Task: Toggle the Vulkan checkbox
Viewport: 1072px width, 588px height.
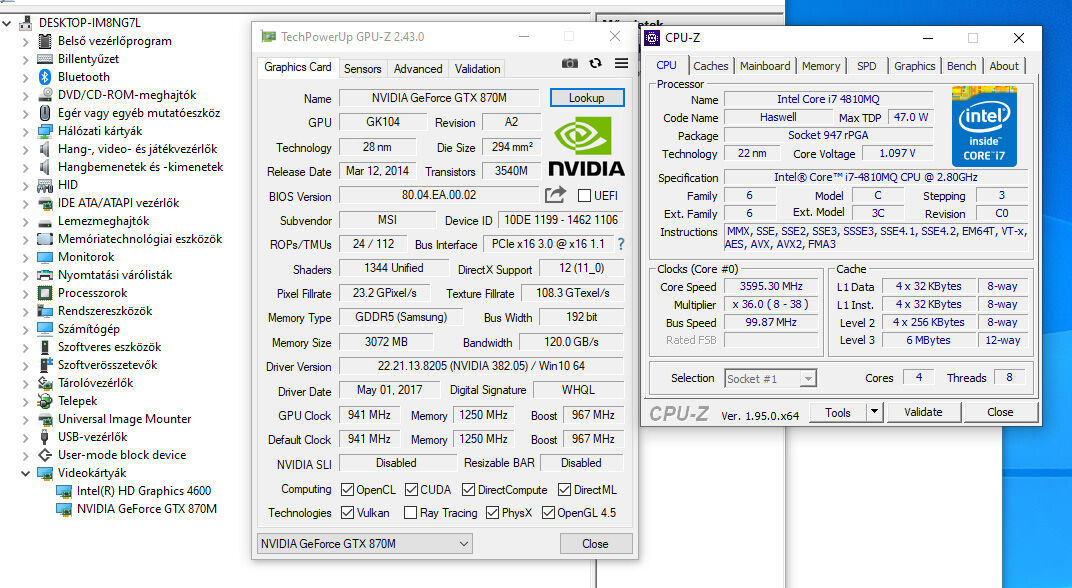Action: [347, 513]
